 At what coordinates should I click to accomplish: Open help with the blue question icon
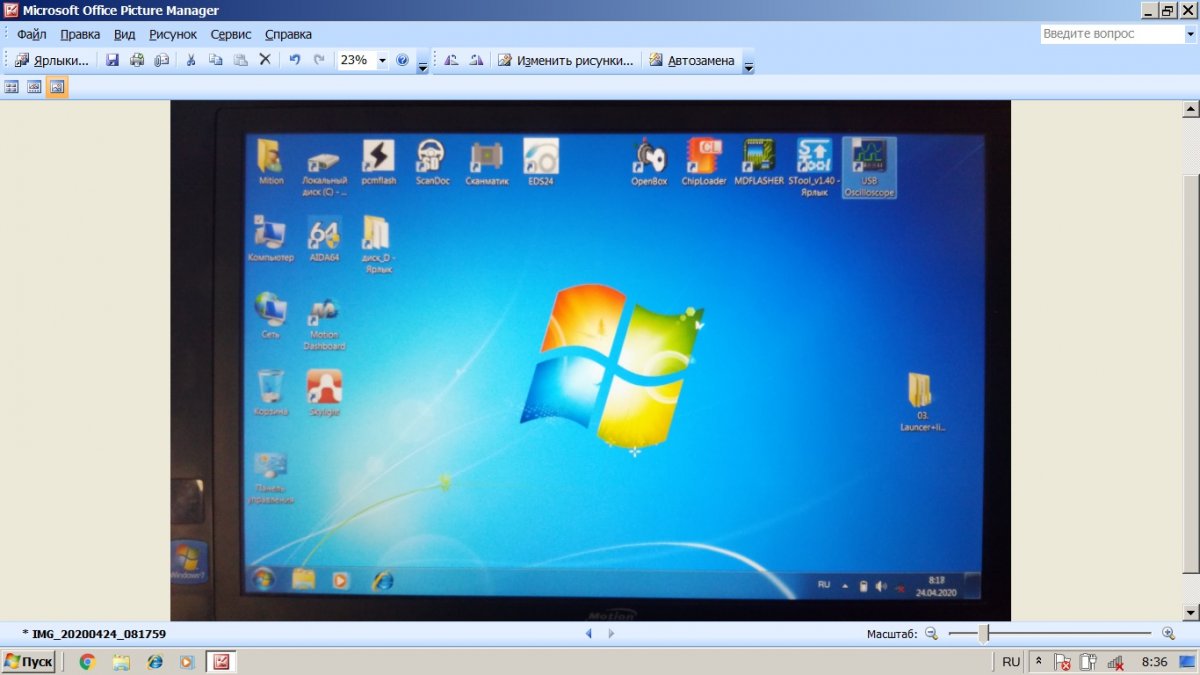[x=402, y=60]
